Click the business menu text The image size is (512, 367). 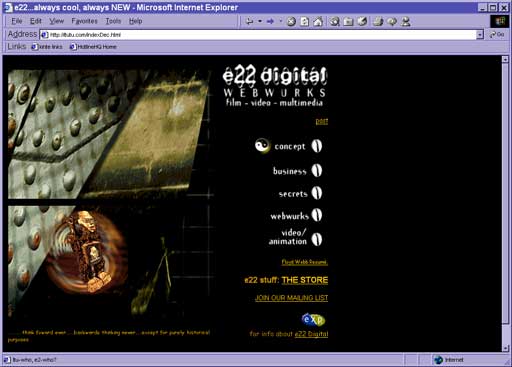290,171
